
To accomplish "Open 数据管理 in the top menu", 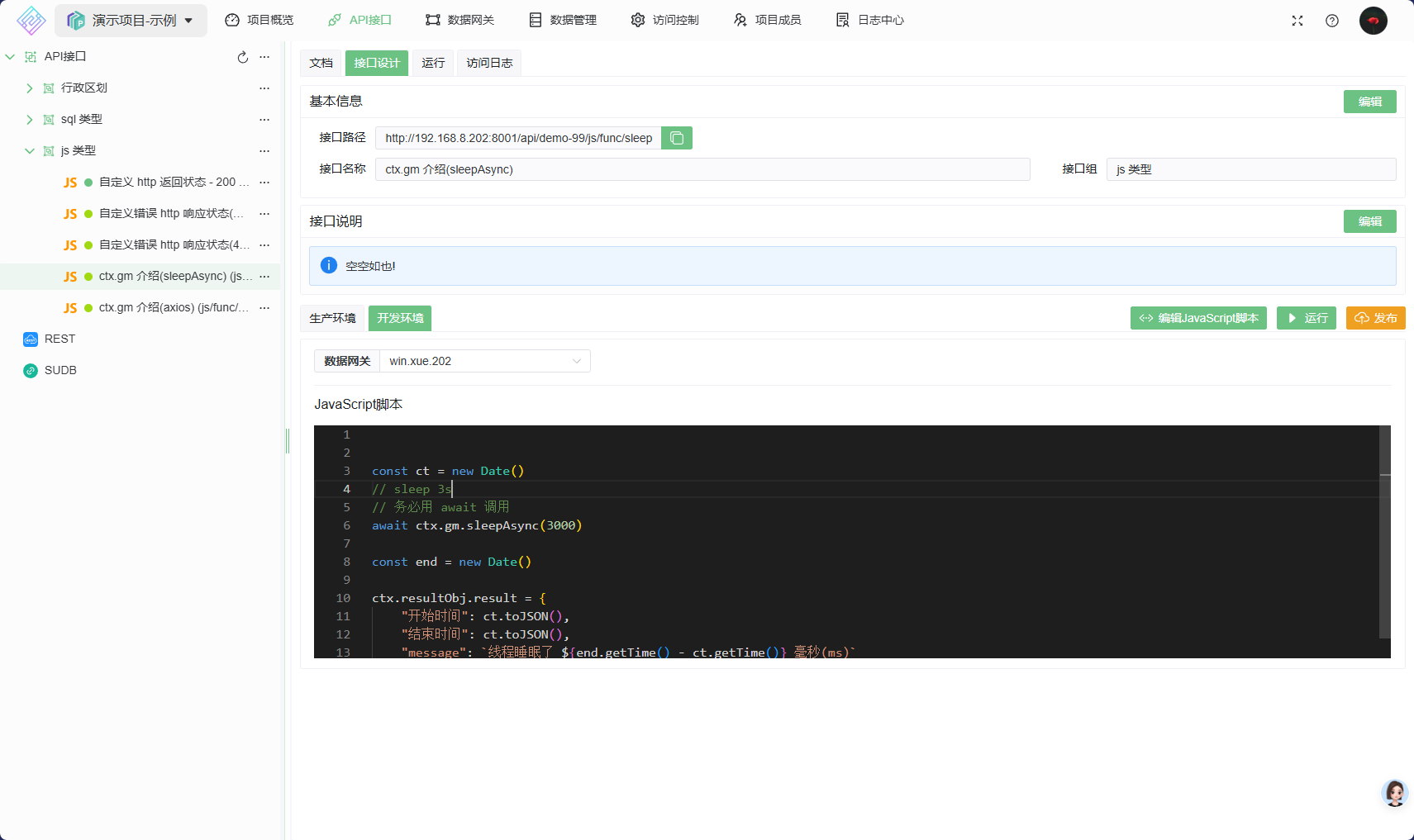I will click(563, 20).
